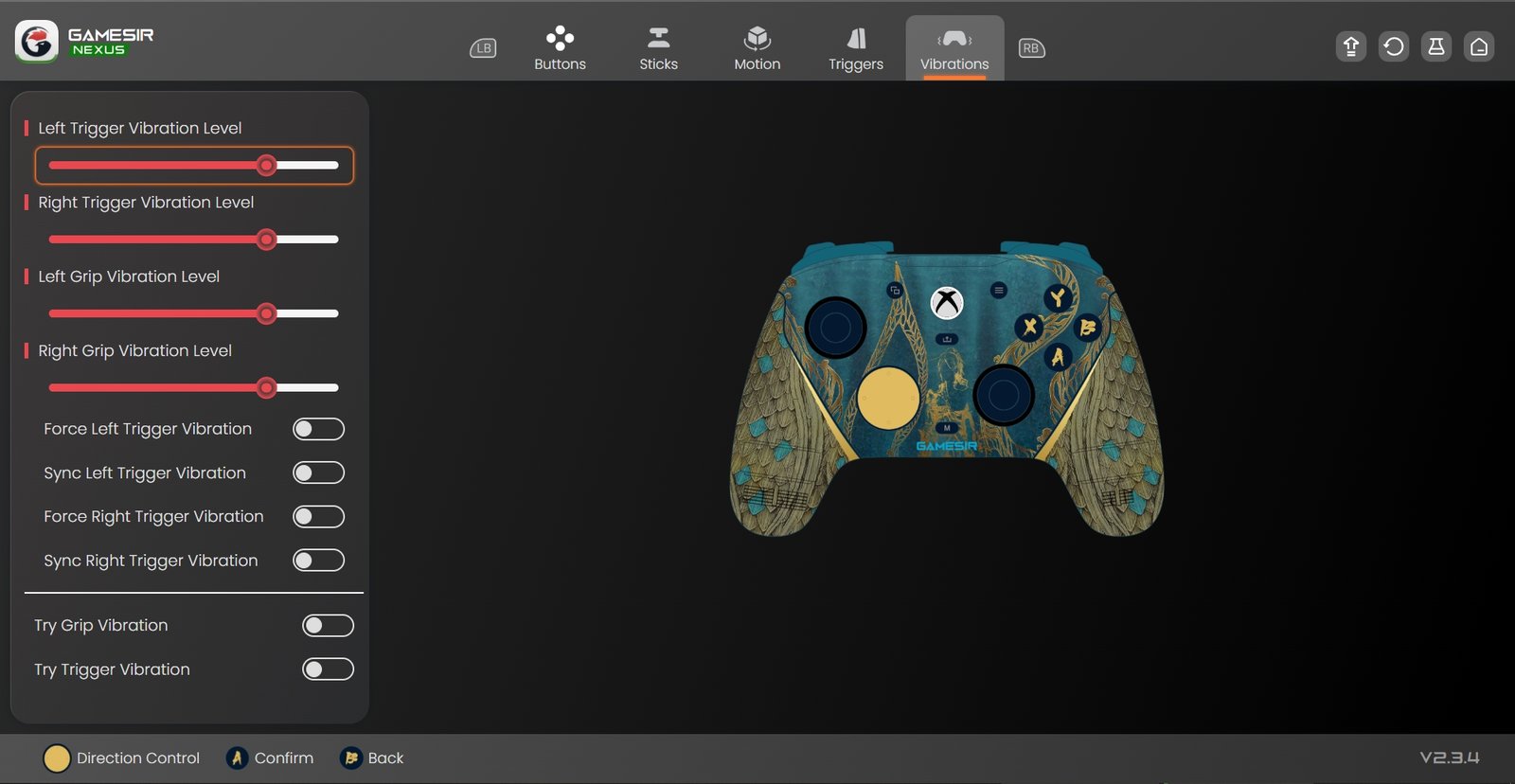This screenshot has height=784, width=1515.
Task: Click the left thumbstick on the controller image
Action: (x=835, y=328)
